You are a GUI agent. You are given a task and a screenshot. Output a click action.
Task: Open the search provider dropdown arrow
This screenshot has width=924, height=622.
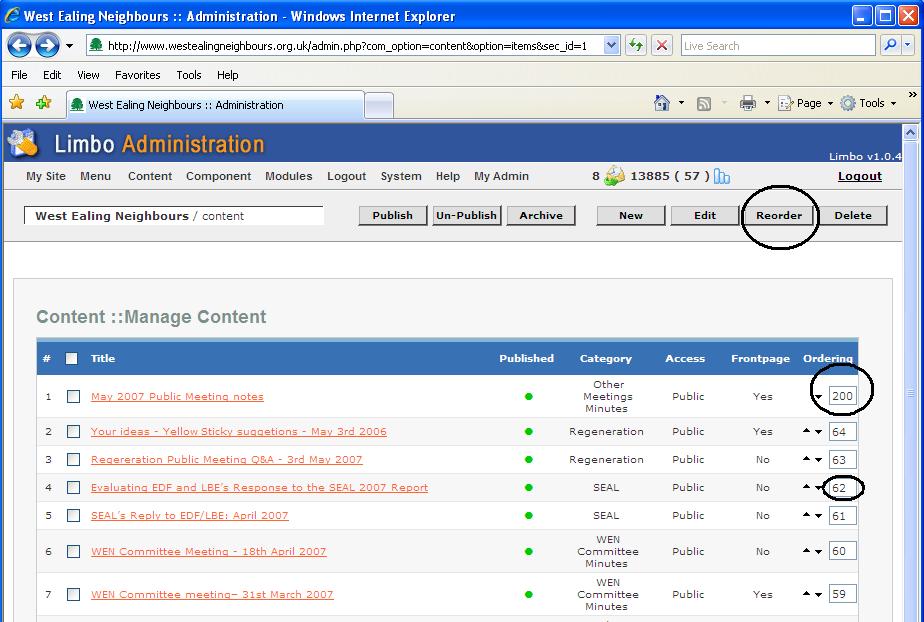(x=908, y=45)
